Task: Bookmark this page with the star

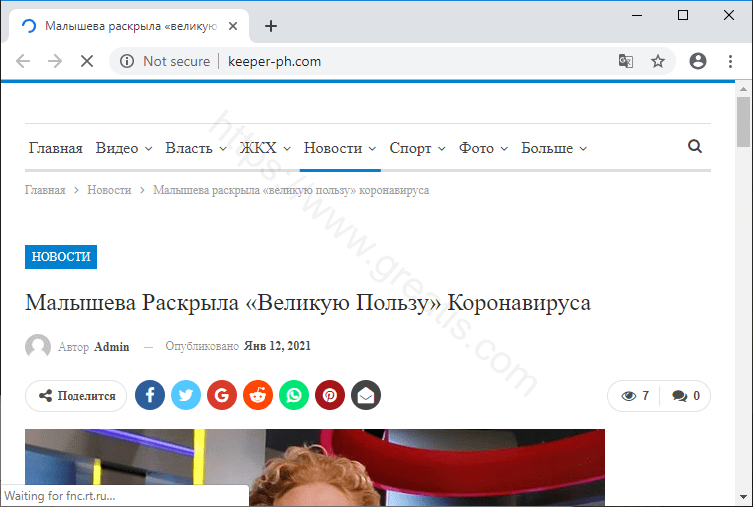Action: click(x=657, y=61)
